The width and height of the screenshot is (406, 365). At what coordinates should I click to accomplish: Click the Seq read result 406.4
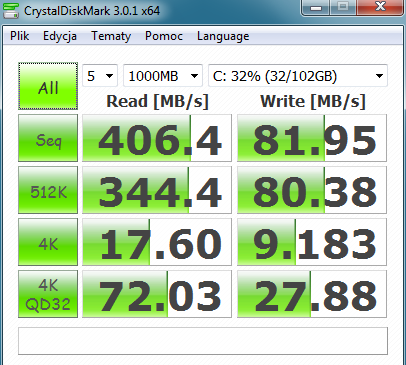[157, 138]
